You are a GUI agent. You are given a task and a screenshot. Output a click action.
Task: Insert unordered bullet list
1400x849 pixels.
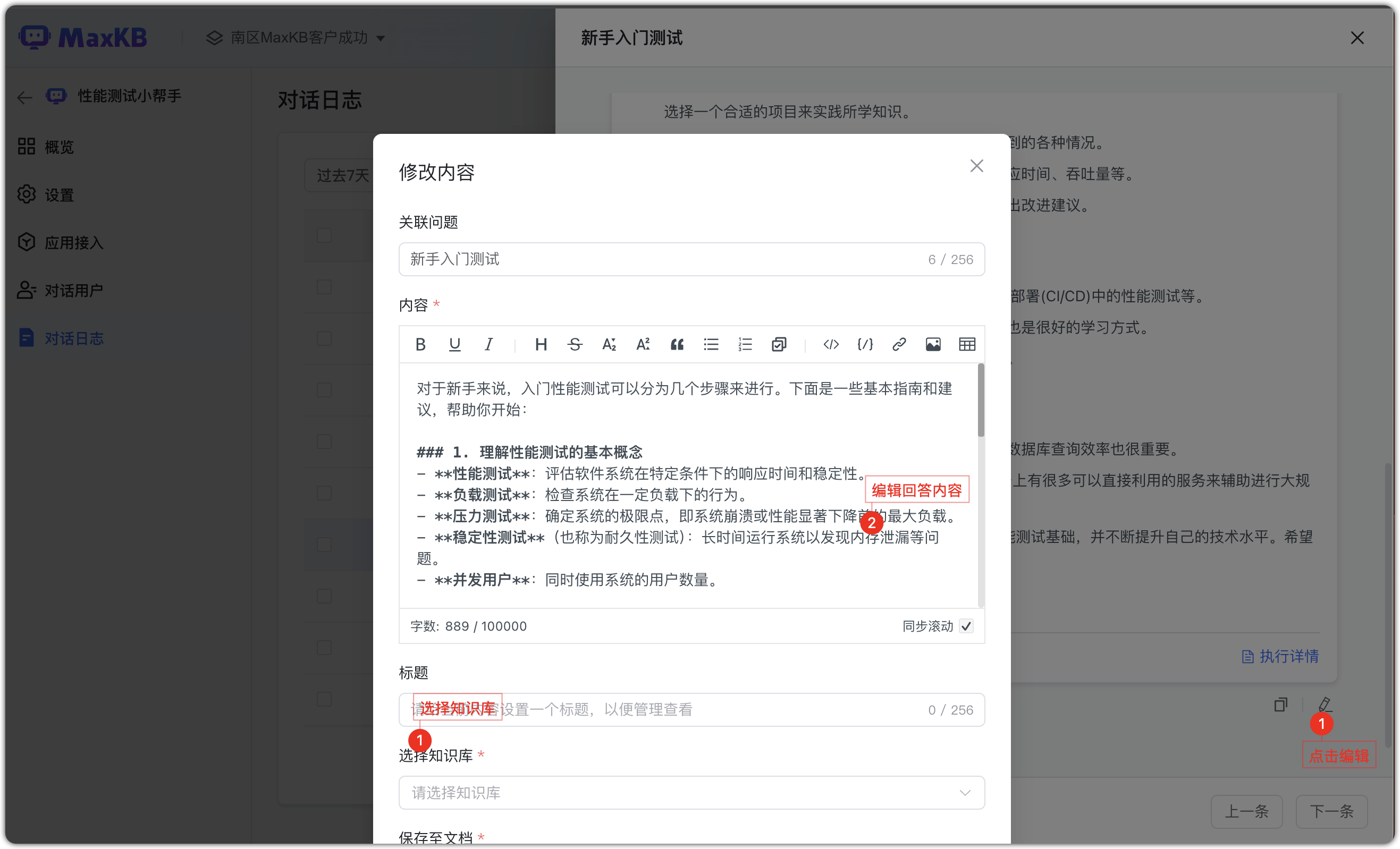pyautogui.click(x=711, y=344)
